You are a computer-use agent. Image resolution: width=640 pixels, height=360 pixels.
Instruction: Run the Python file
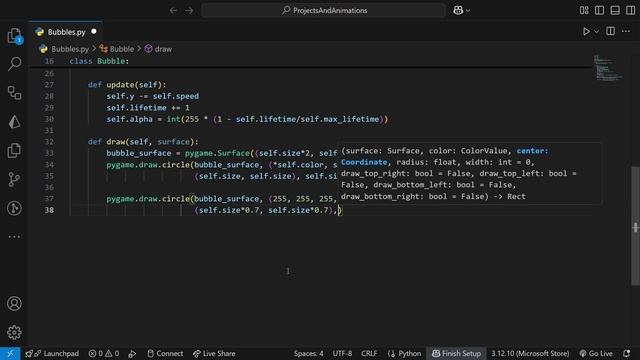(586, 31)
